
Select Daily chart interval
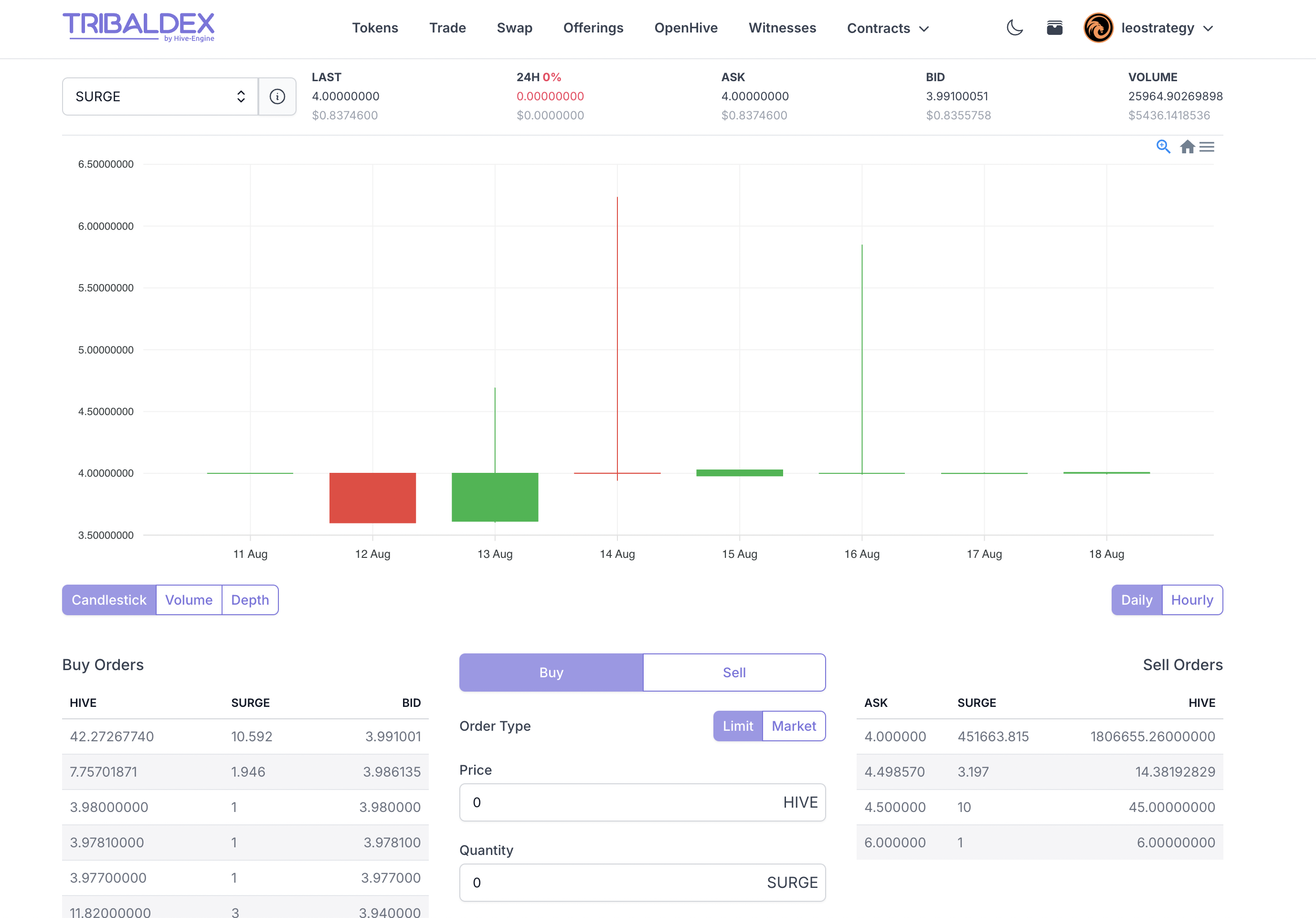(1136, 600)
